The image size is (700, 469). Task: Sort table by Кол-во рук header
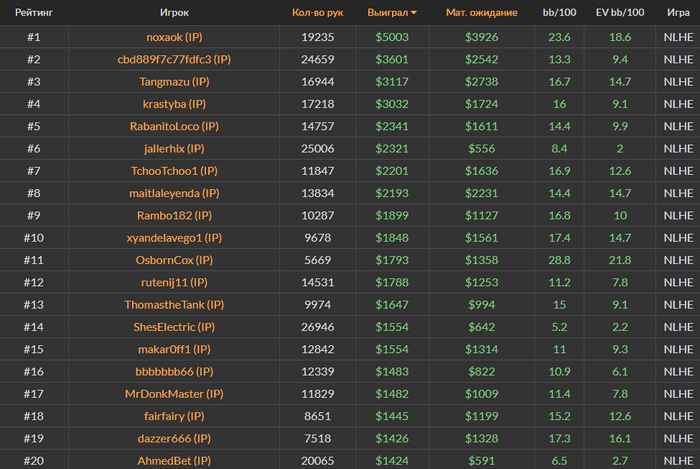317,12
